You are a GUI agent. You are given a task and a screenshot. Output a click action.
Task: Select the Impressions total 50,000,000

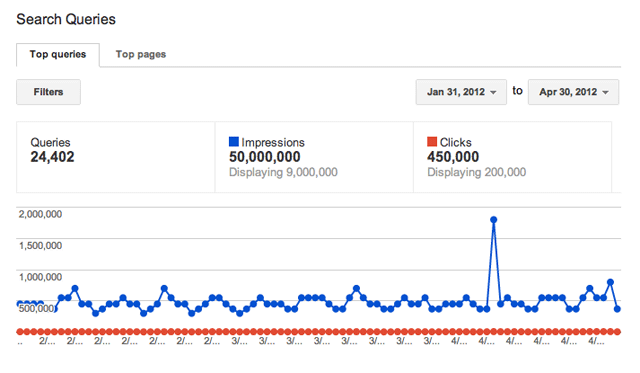pyautogui.click(x=264, y=157)
